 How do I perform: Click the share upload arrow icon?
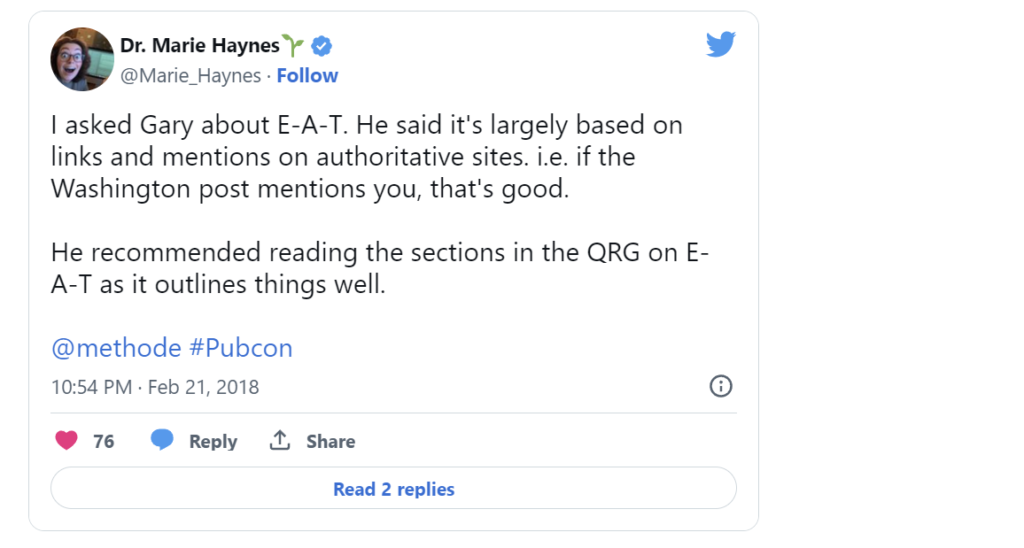pyautogui.click(x=281, y=441)
